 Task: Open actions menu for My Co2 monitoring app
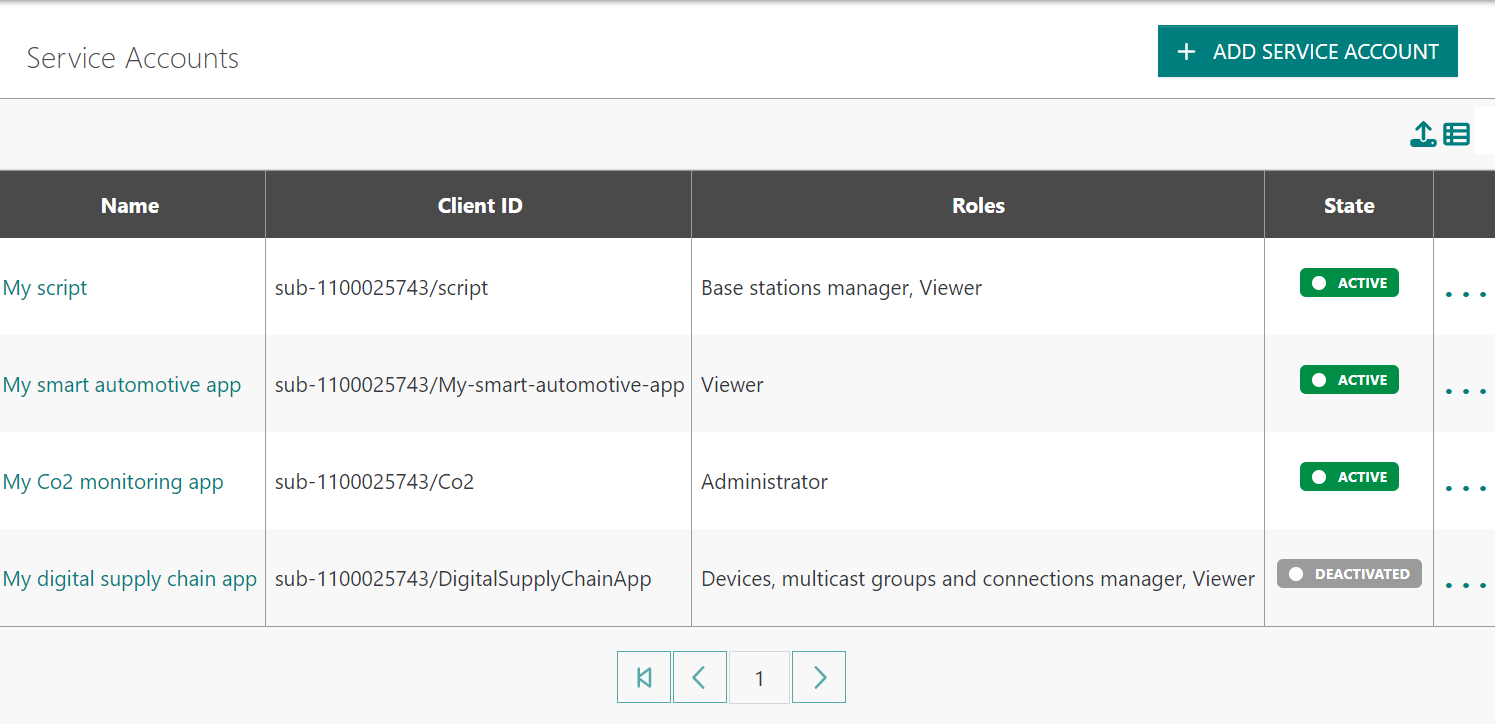[x=1465, y=488]
